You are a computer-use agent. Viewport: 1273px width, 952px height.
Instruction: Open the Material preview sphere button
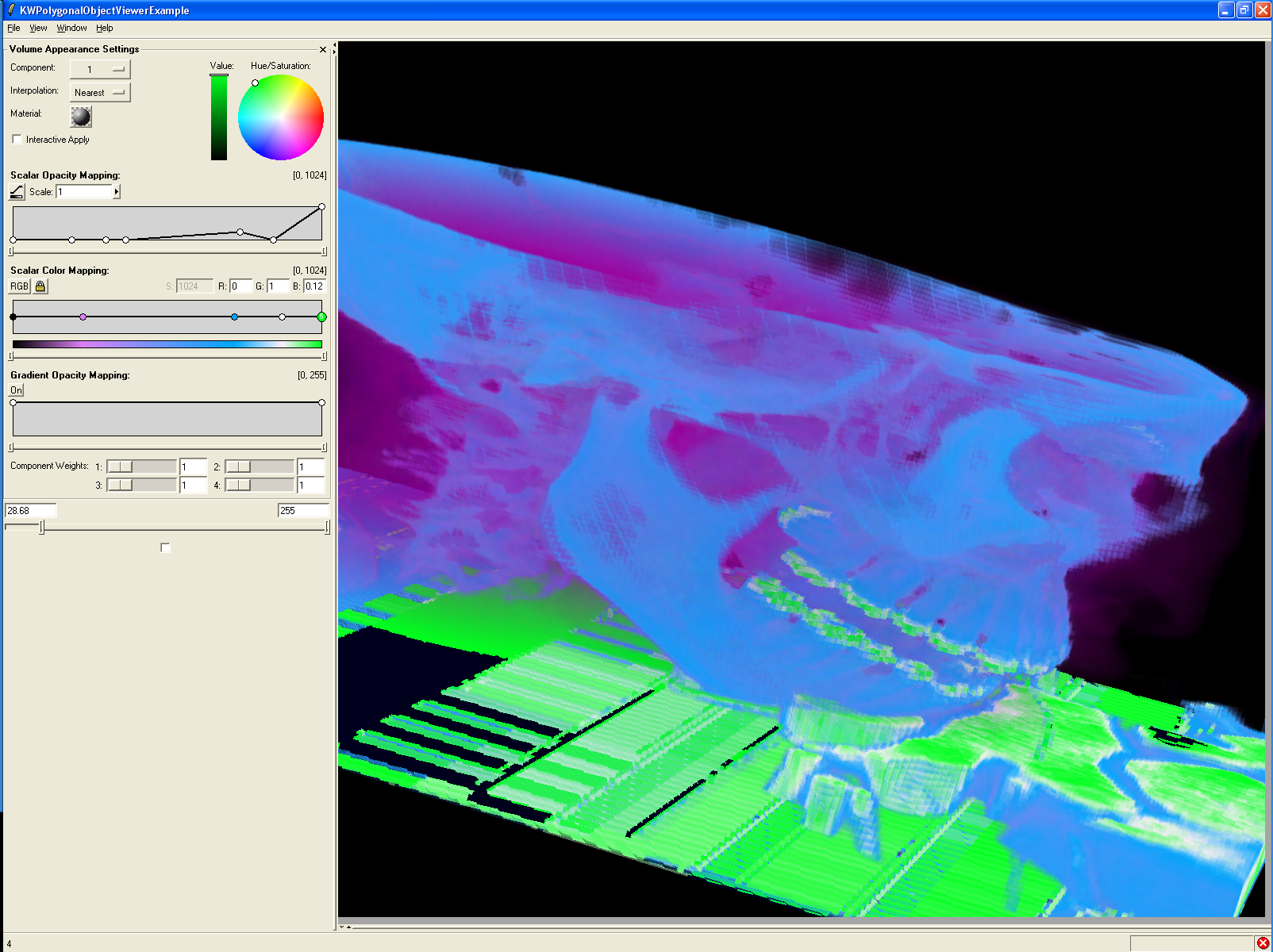(81, 117)
